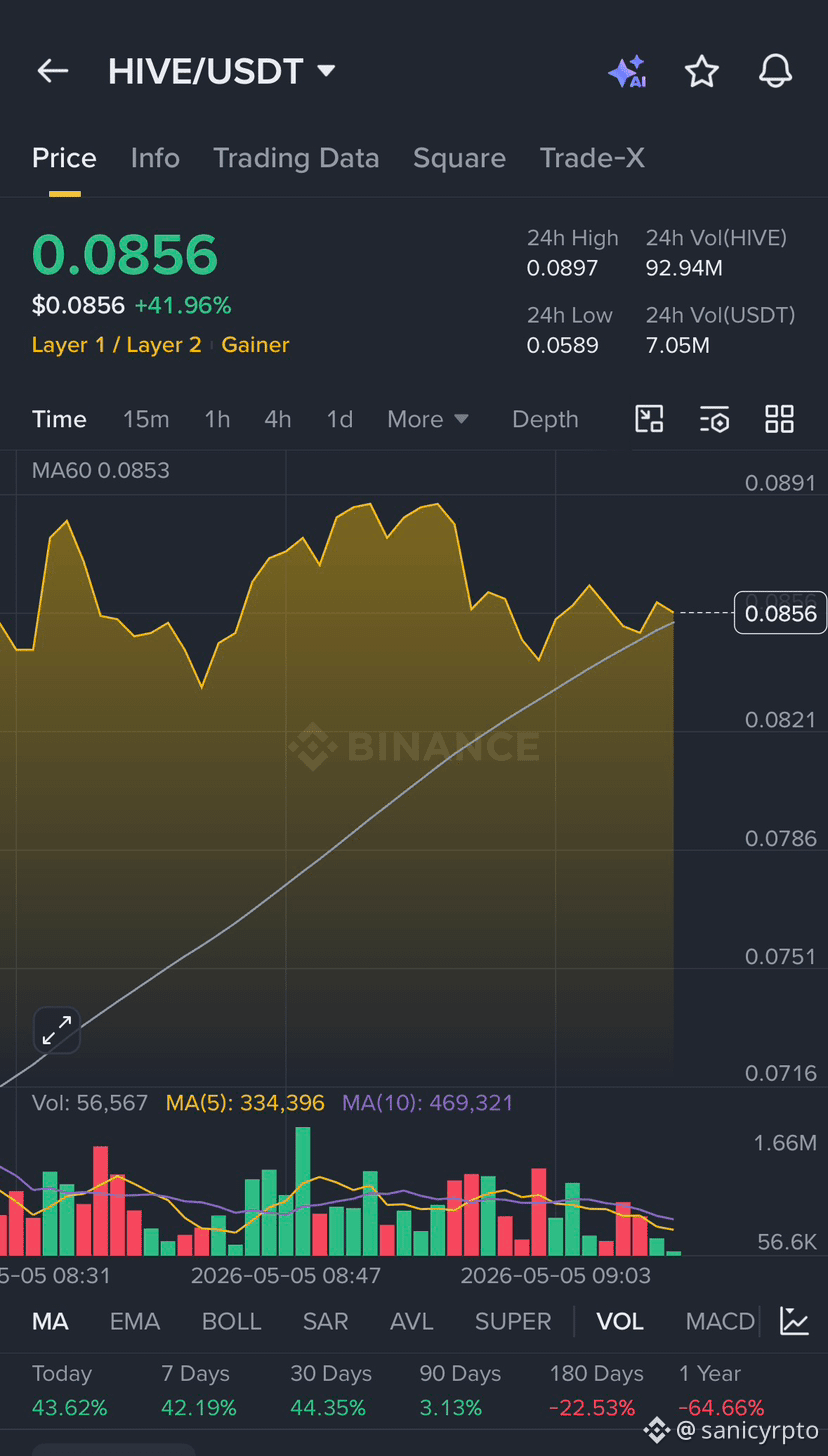Switch to the Price tab
This screenshot has height=1456, width=828.
coord(64,158)
